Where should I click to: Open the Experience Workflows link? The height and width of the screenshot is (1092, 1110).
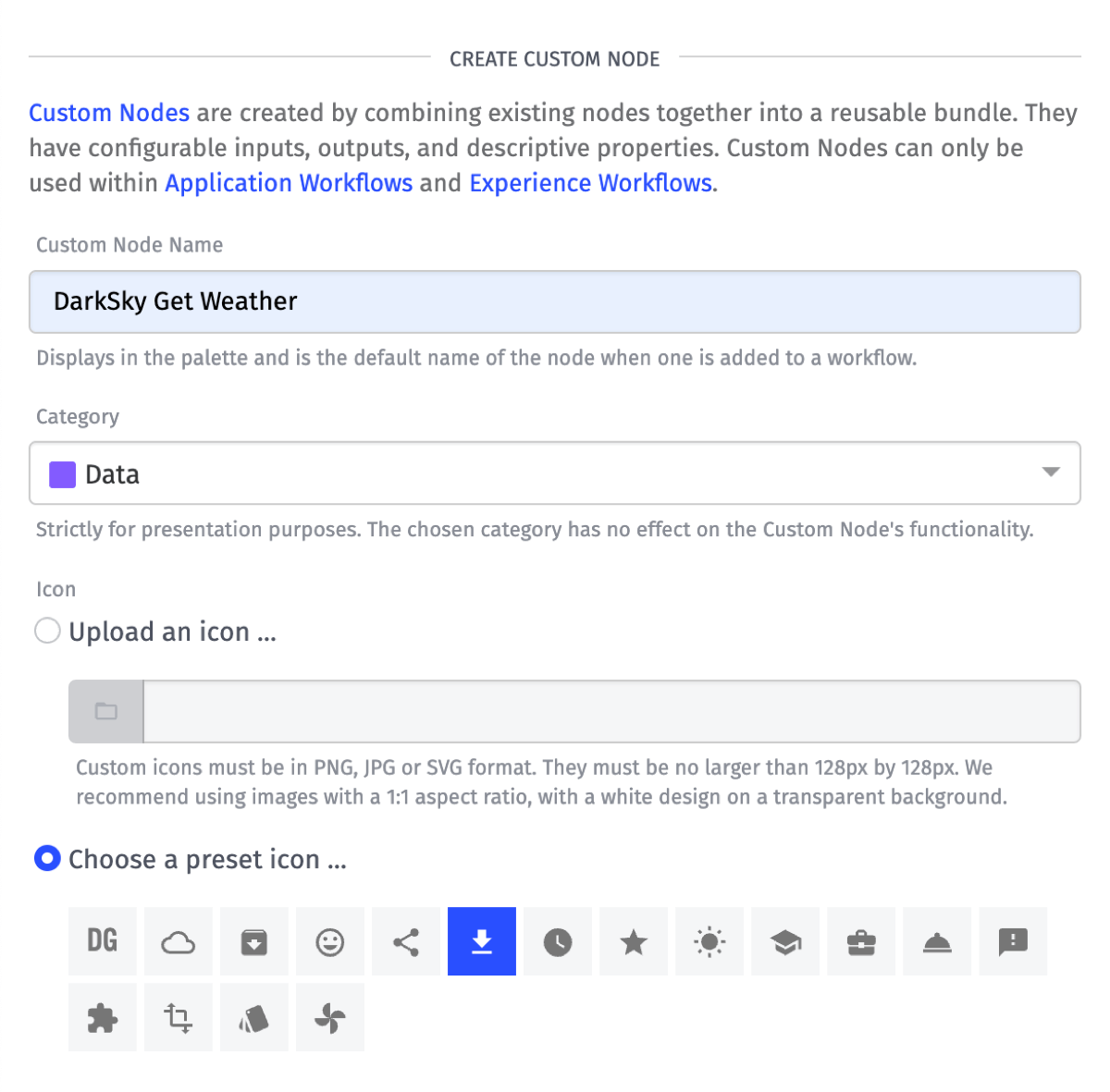pos(591,183)
